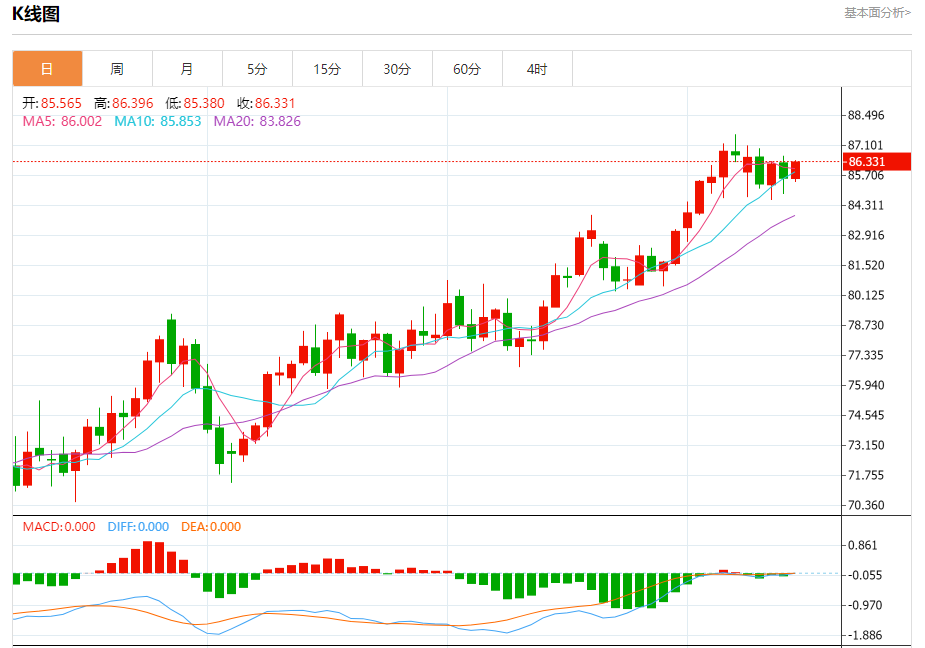This screenshot has width=925, height=648.
Task: Open the 4时 interval tab
Action: (x=537, y=69)
